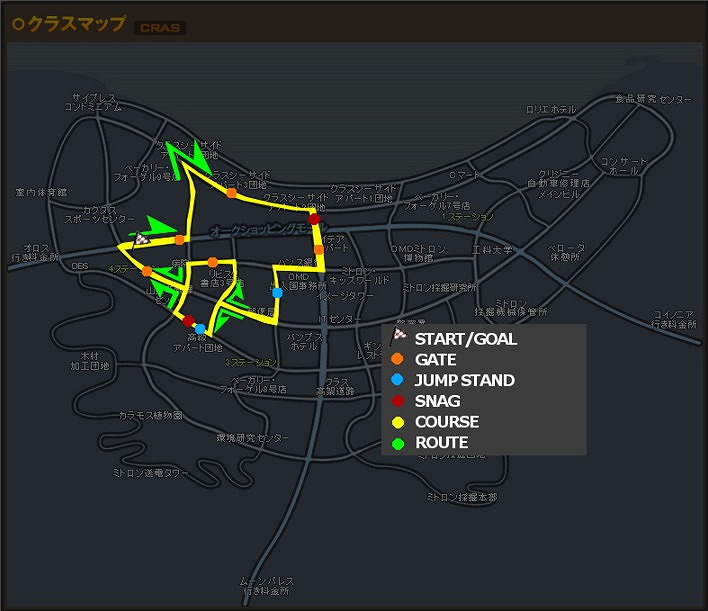Select the イメージタワー label
This screenshot has height=611, width=708.
pos(345,296)
